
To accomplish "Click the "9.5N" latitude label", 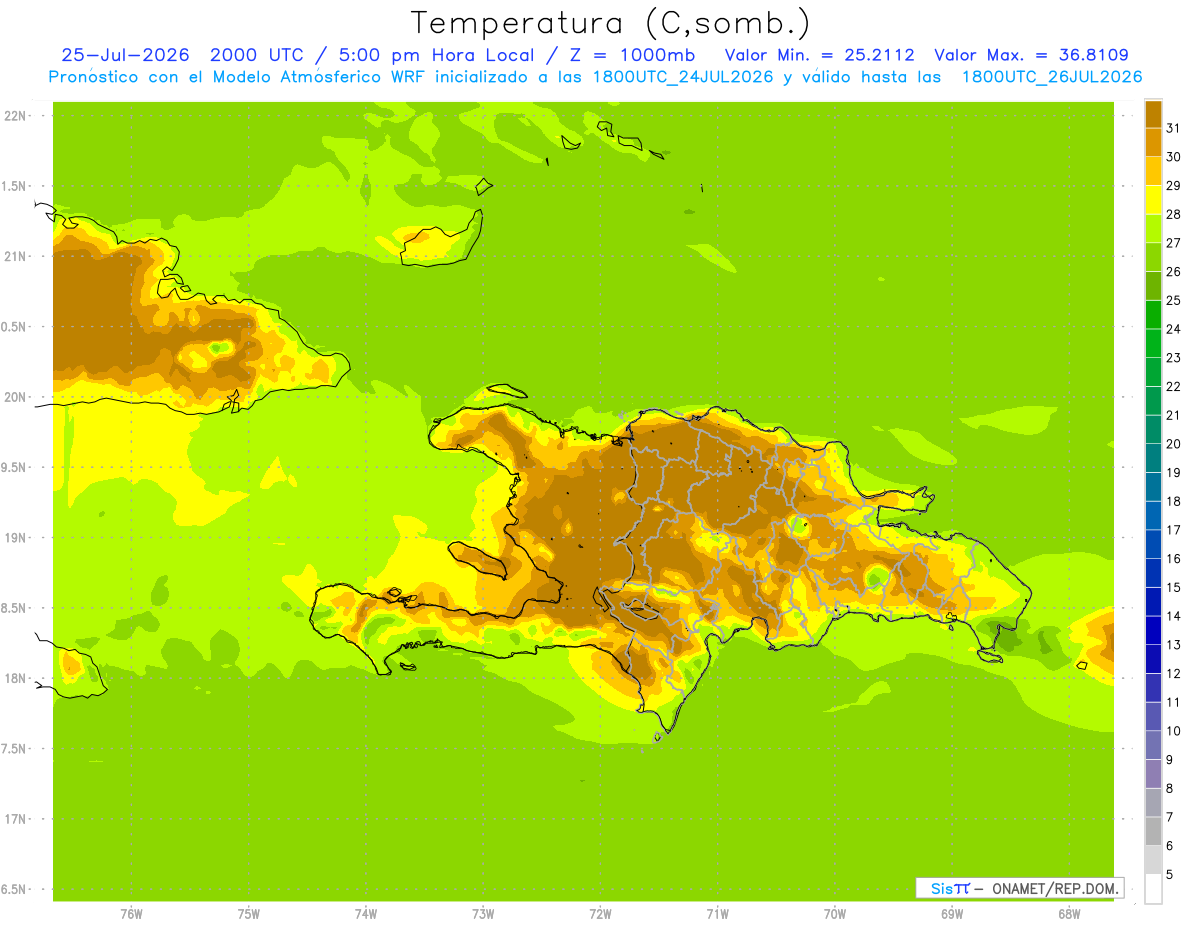I will pos(14,468).
